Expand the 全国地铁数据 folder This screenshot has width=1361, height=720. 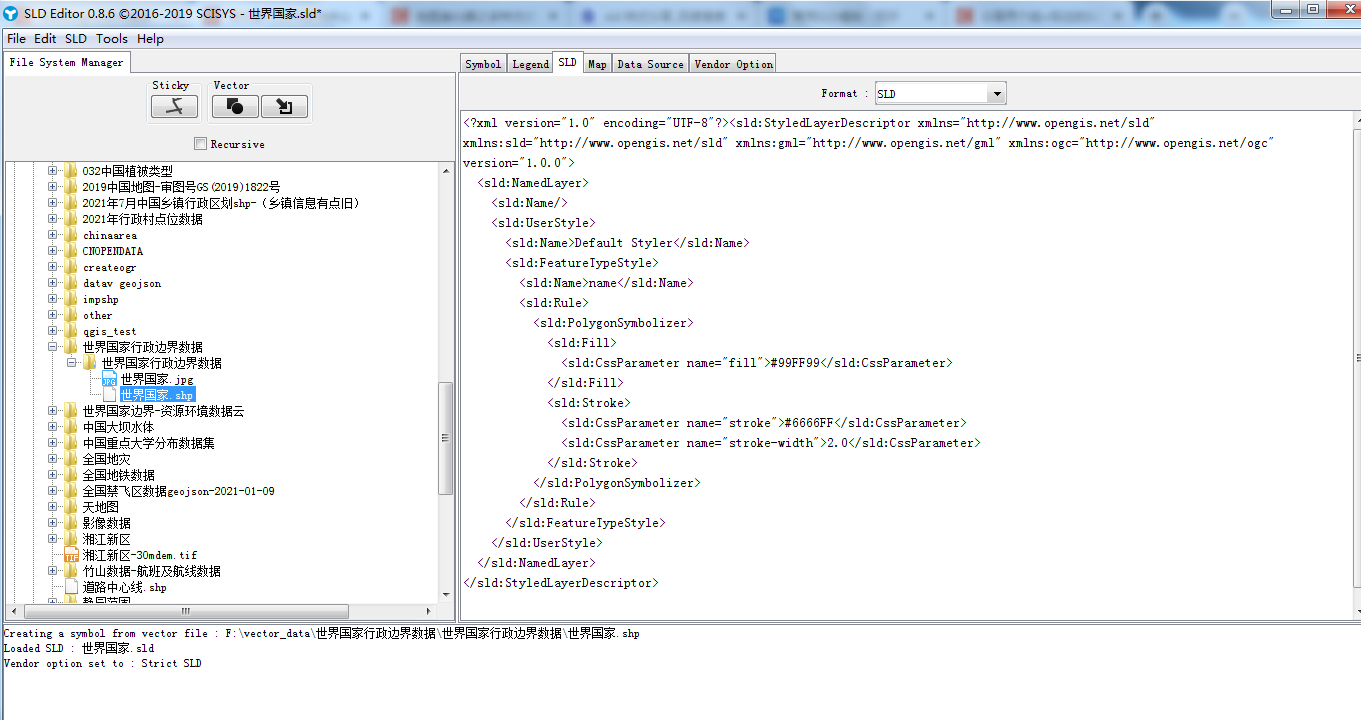point(53,475)
